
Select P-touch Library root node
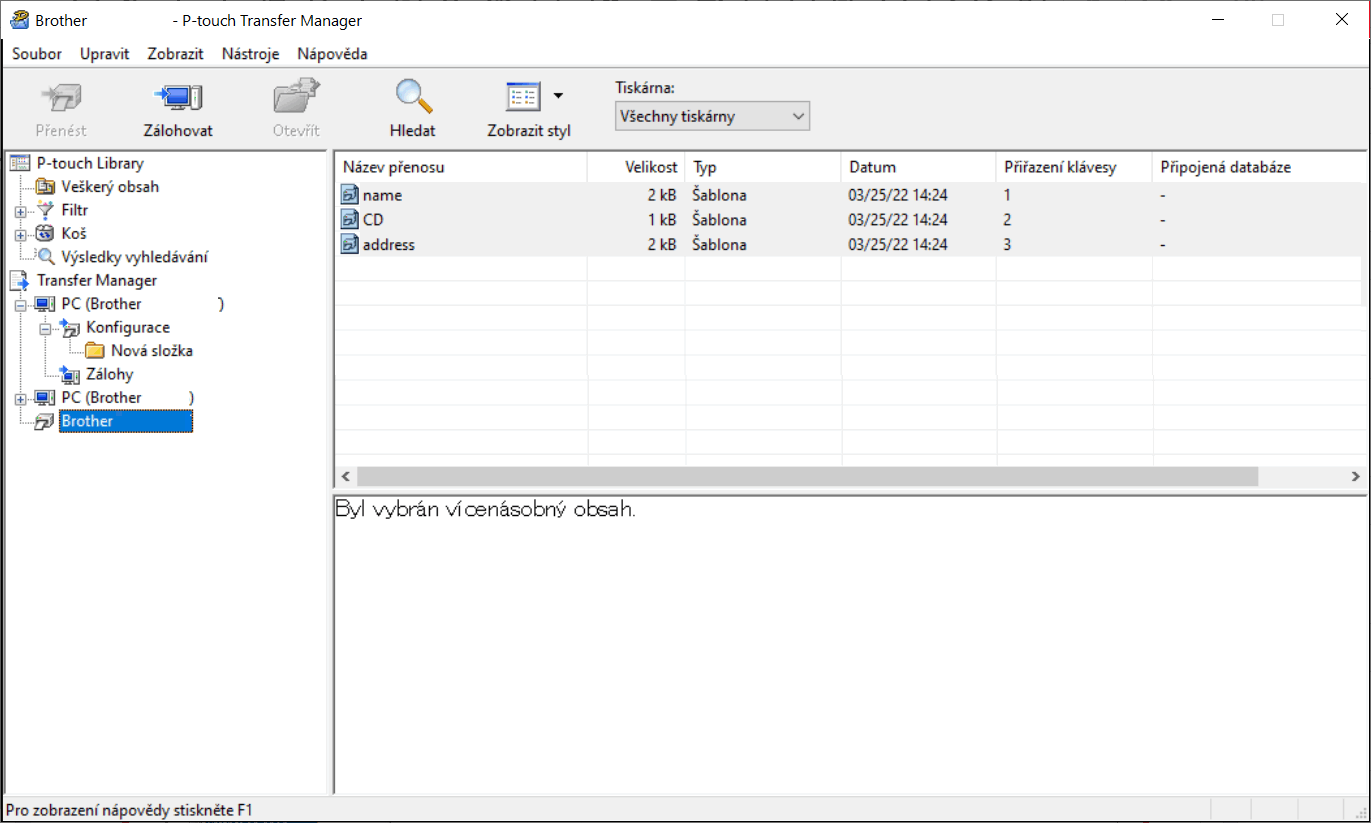point(90,163)
